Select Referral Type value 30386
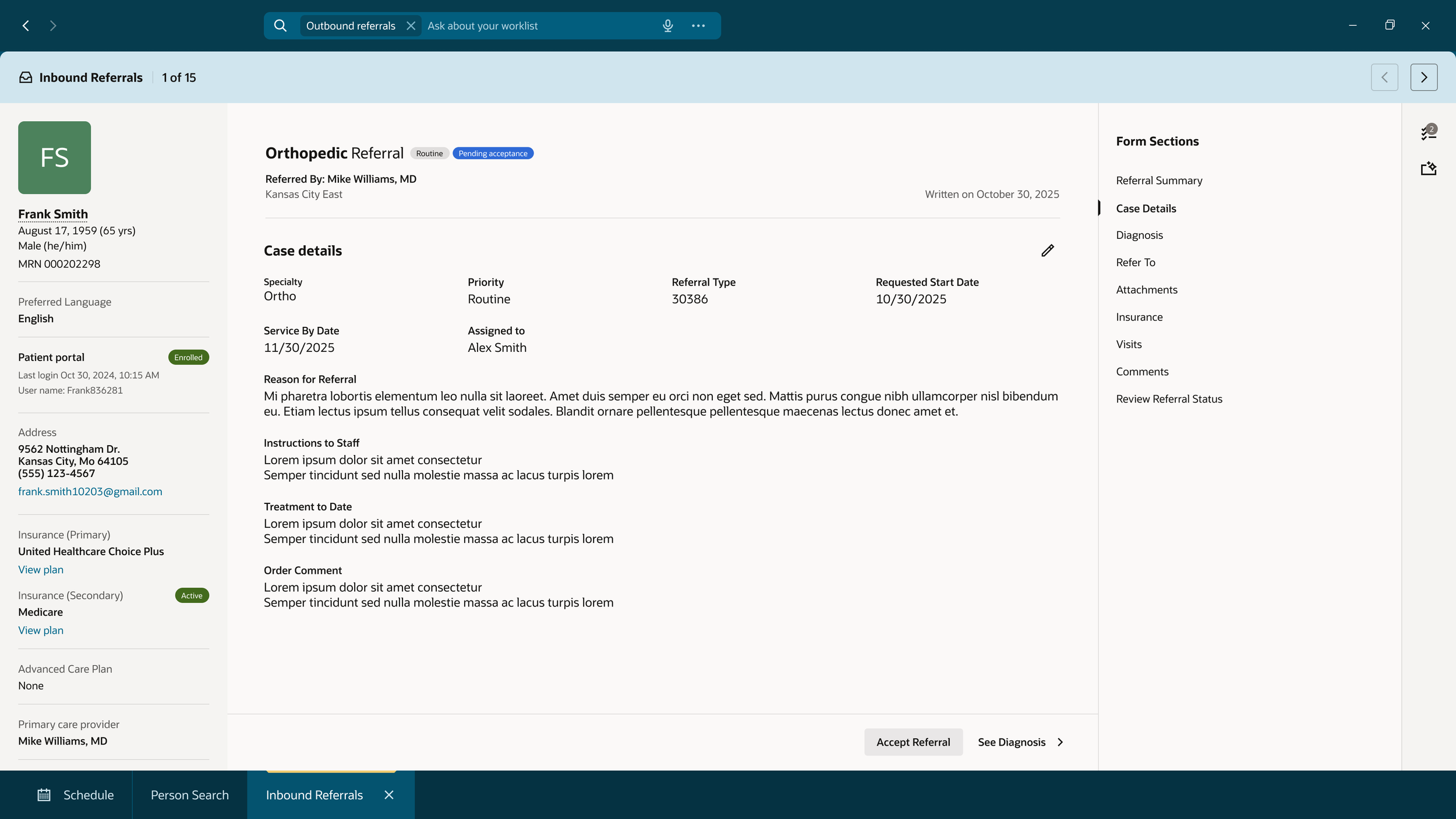 pos(690,299)
